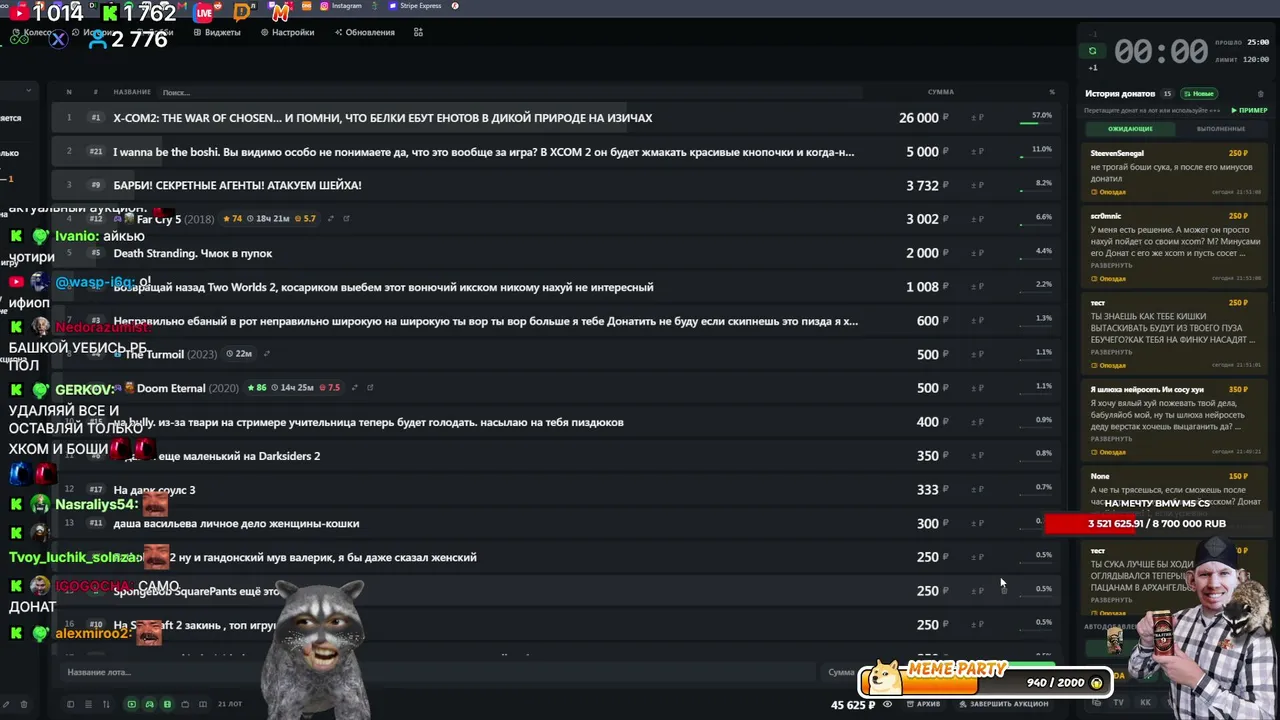This screenshot has height=720, width=1280.
Task: Open the SteevenSenegal donation card
Action: pos(1175,172)
